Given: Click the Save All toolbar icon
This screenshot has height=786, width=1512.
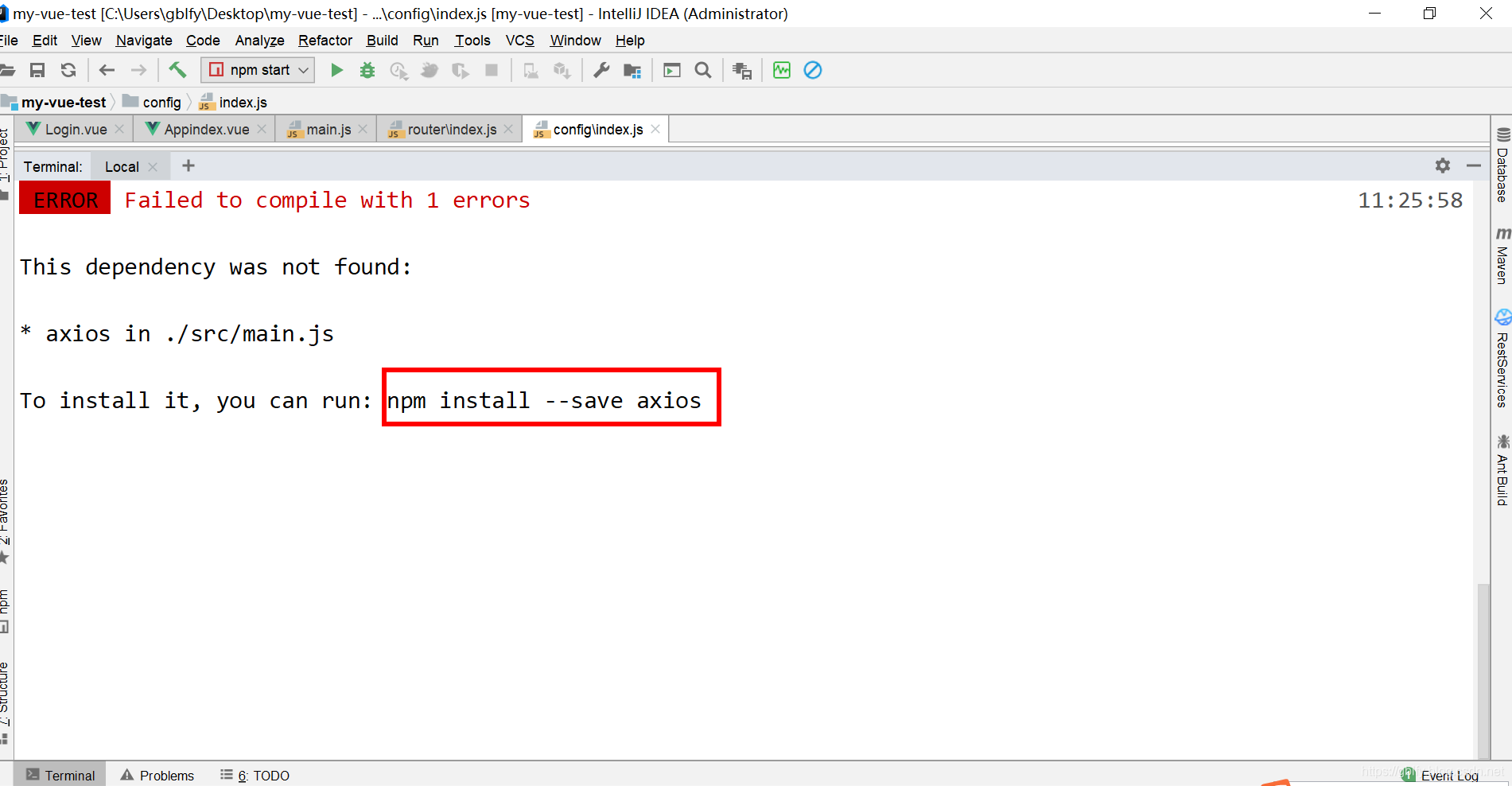Looking at the screenshot, I should point(37,70).
